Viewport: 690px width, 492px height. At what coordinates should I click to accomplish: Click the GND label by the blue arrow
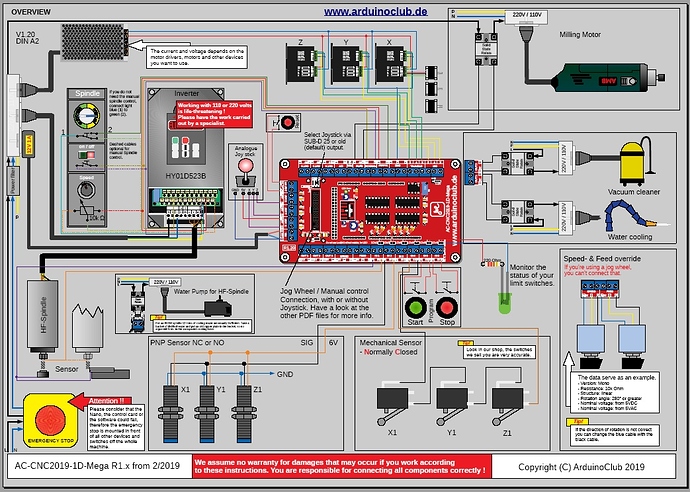[x=285, y=374]
